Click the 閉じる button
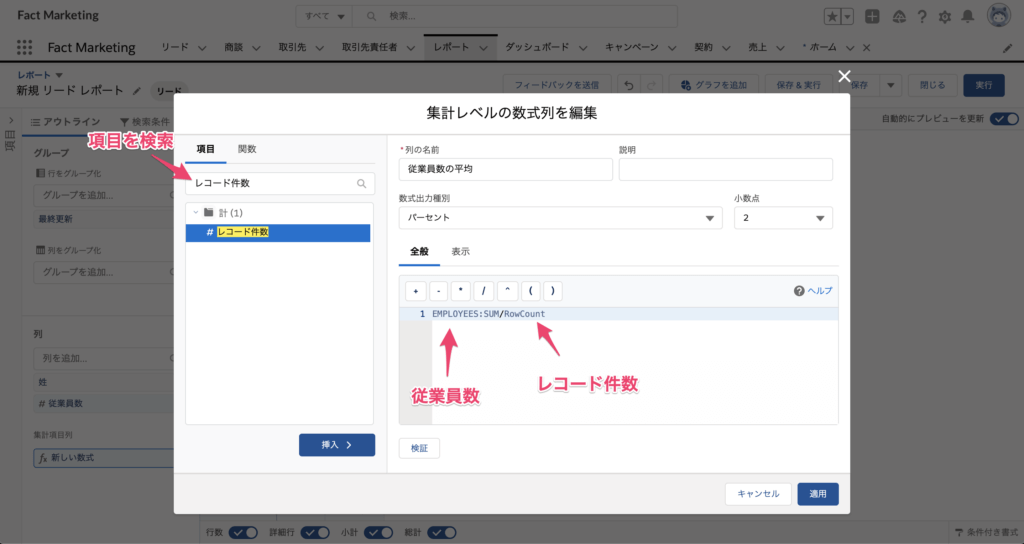This screenshot has width=1024, height=544. [933, 86]
